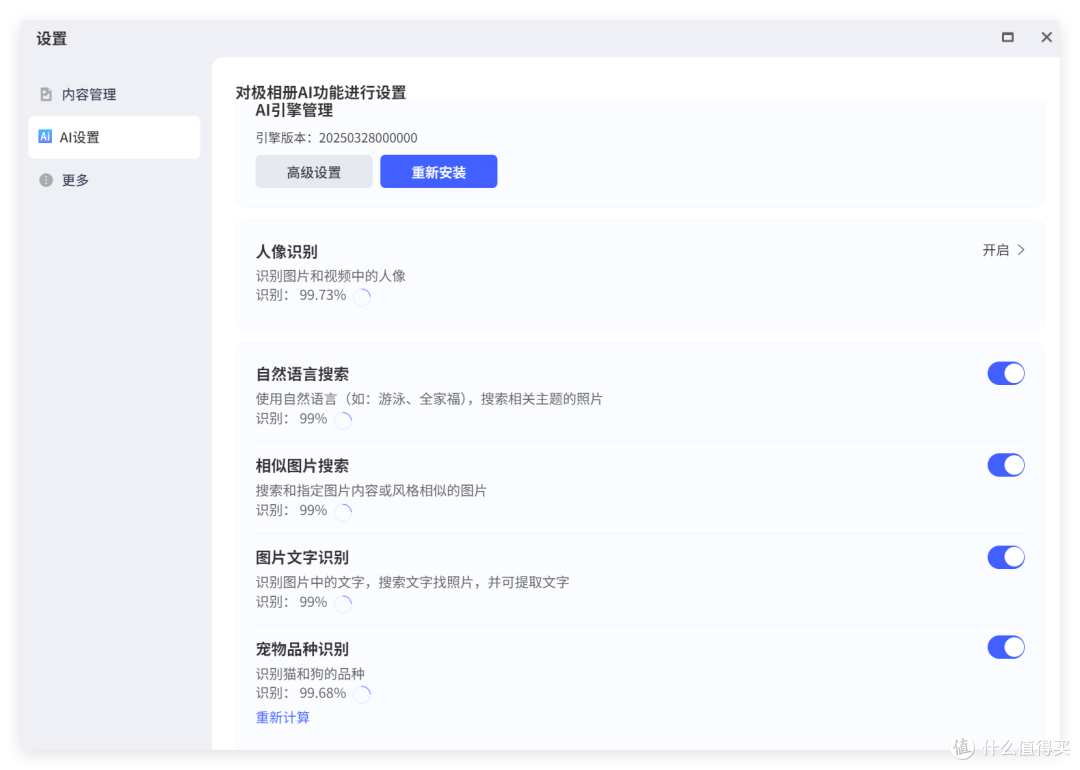Click the 更多 round gray icon
The image size is (1080, 770).
coord(46,180)
